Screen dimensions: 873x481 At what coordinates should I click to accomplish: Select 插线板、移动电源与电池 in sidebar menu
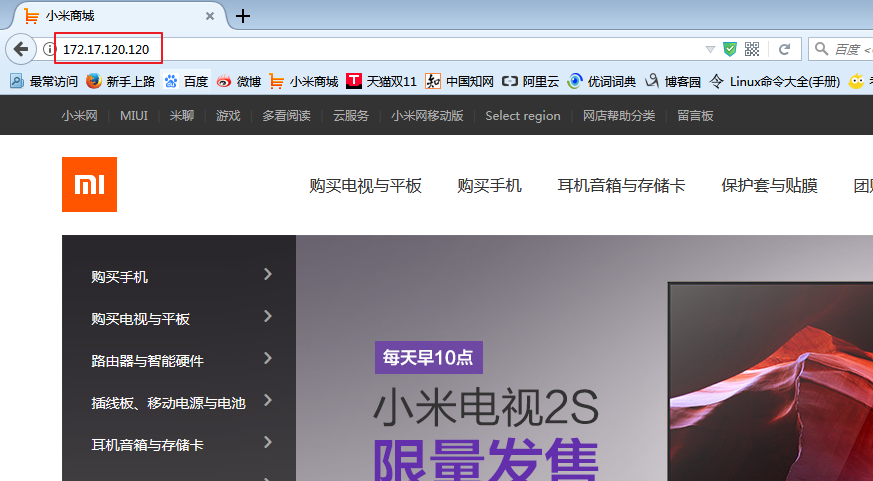coord(168,403)
